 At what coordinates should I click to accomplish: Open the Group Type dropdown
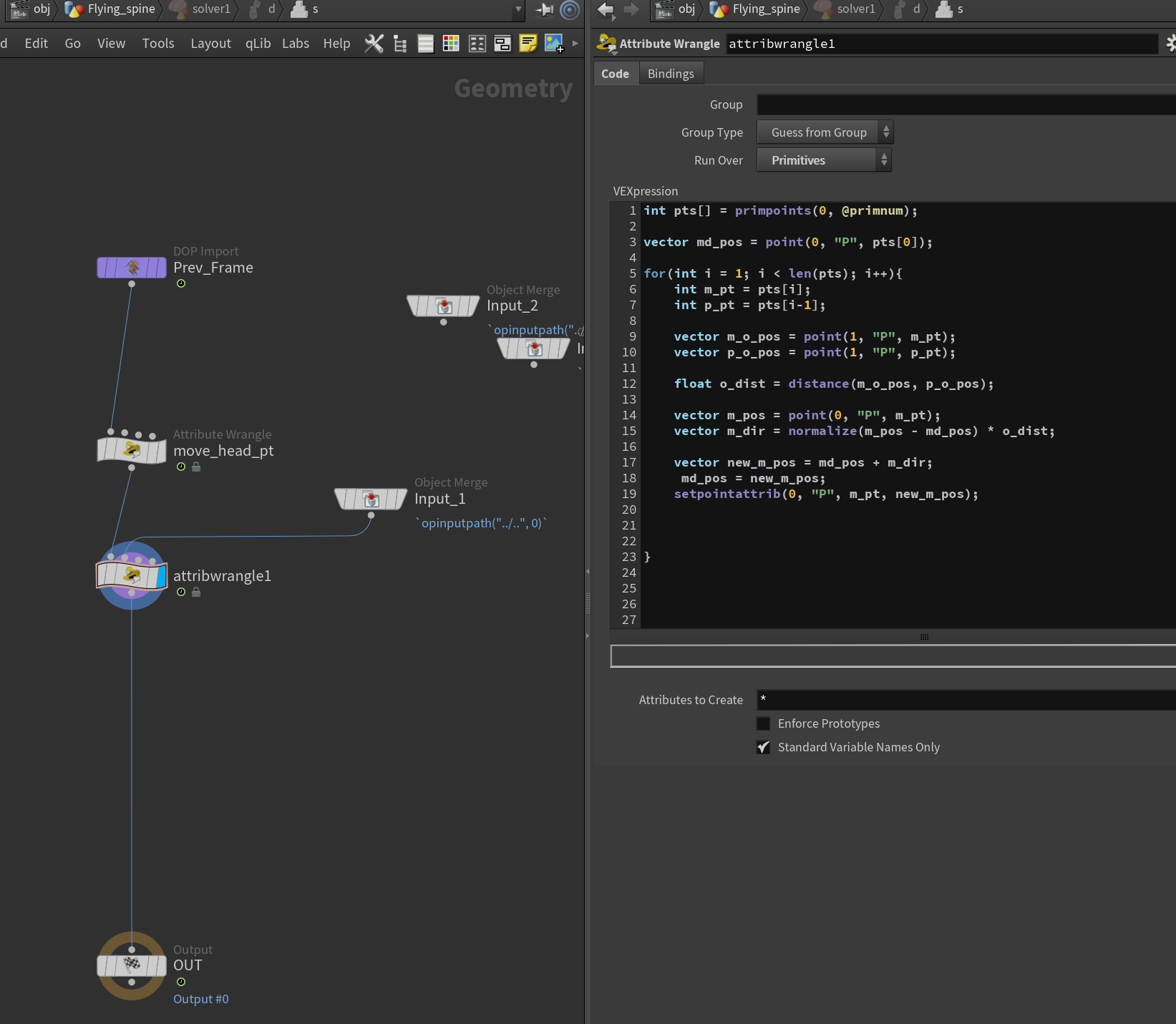click(x=825, y=132)
